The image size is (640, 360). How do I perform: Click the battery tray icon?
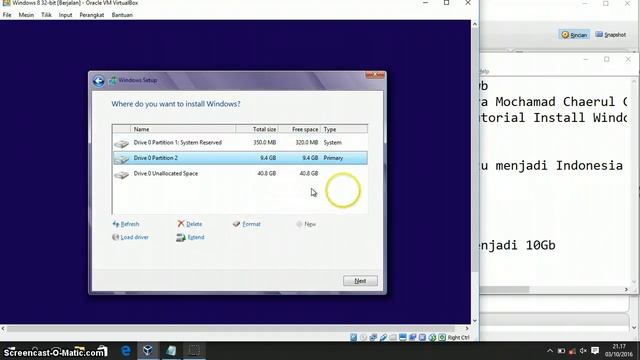coord(561,351)
